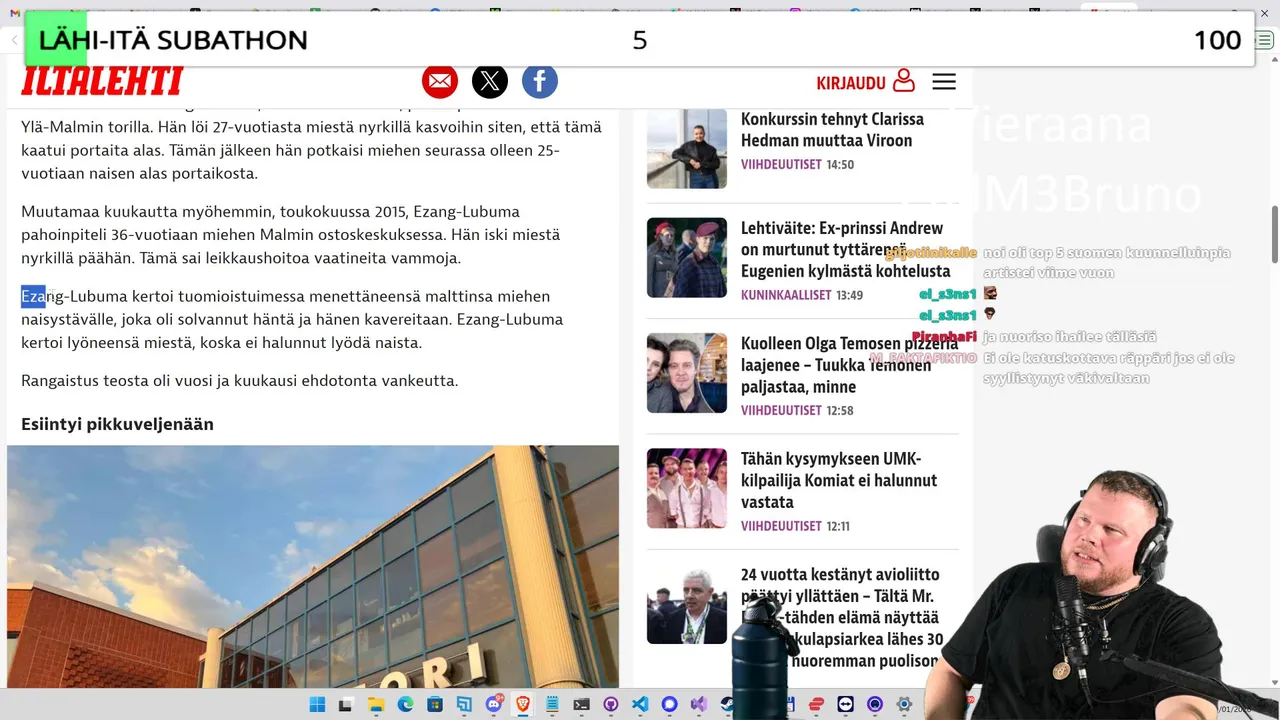Viewport: 1280px width, 720px height.
Task: Click the ex-prince Andrew story thumbnail
Action: (686, 257)
